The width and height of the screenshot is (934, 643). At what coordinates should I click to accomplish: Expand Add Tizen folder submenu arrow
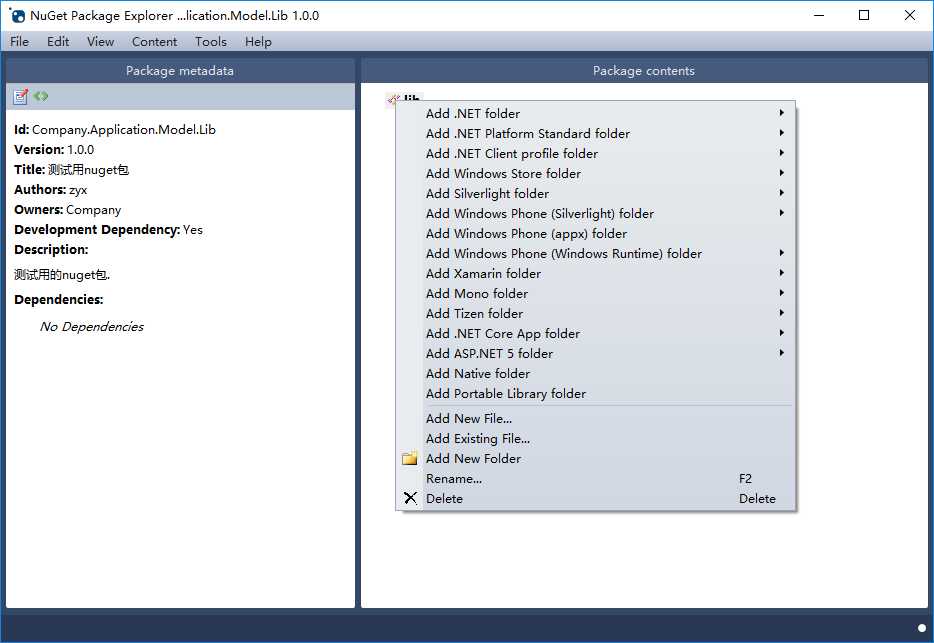(782, 313)
